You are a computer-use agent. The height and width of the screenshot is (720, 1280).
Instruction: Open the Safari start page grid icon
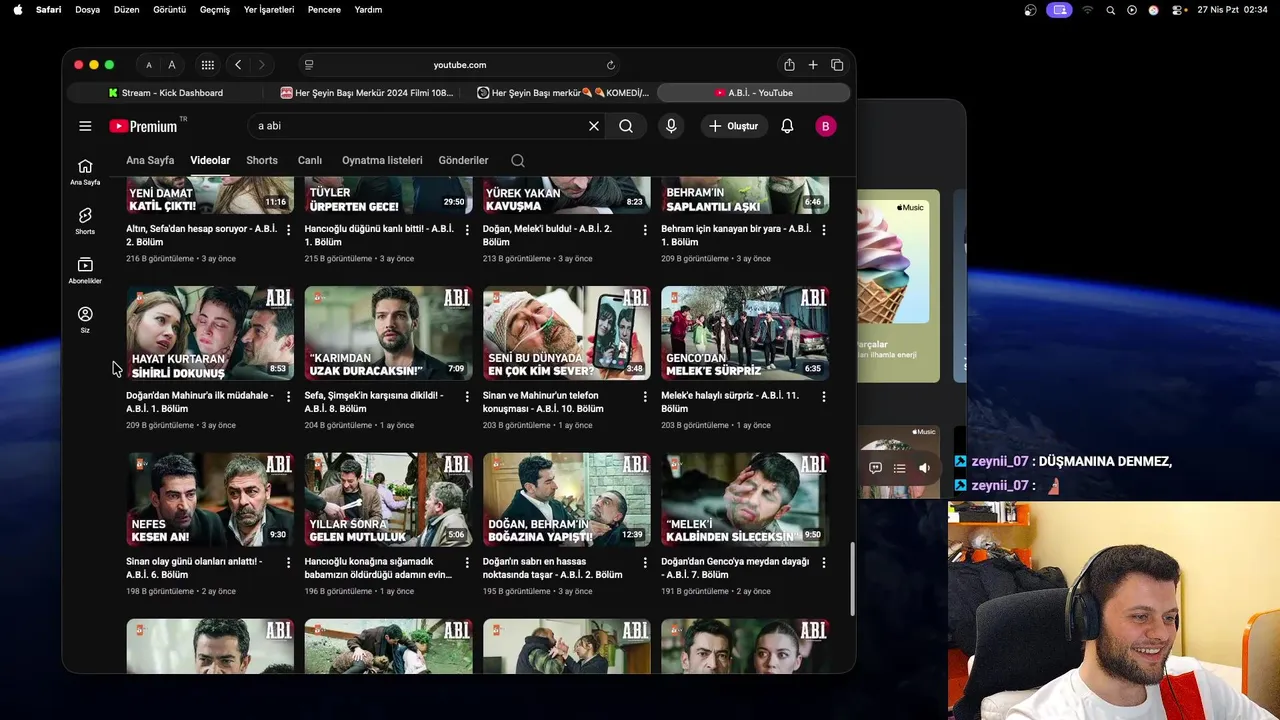pyautogui.click(x=207, y=65)
